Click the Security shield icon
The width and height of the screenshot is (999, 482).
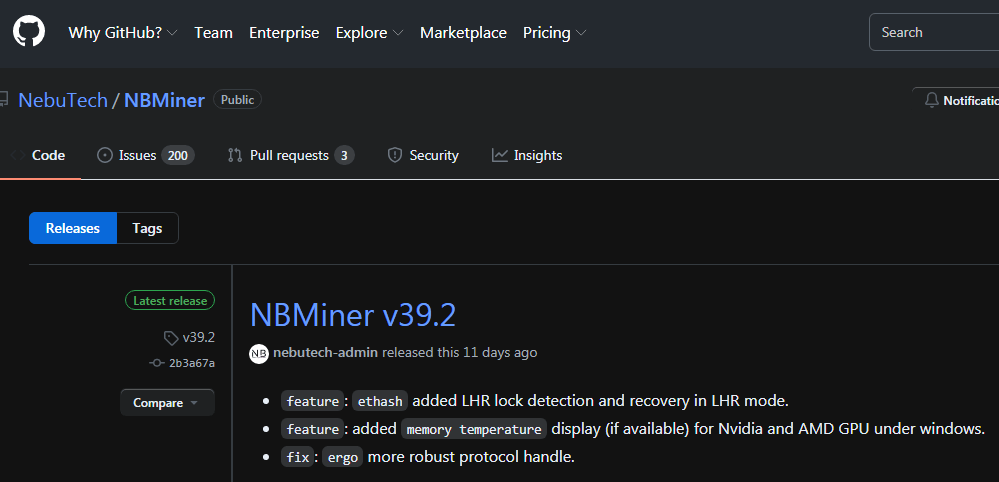point(395,155)
